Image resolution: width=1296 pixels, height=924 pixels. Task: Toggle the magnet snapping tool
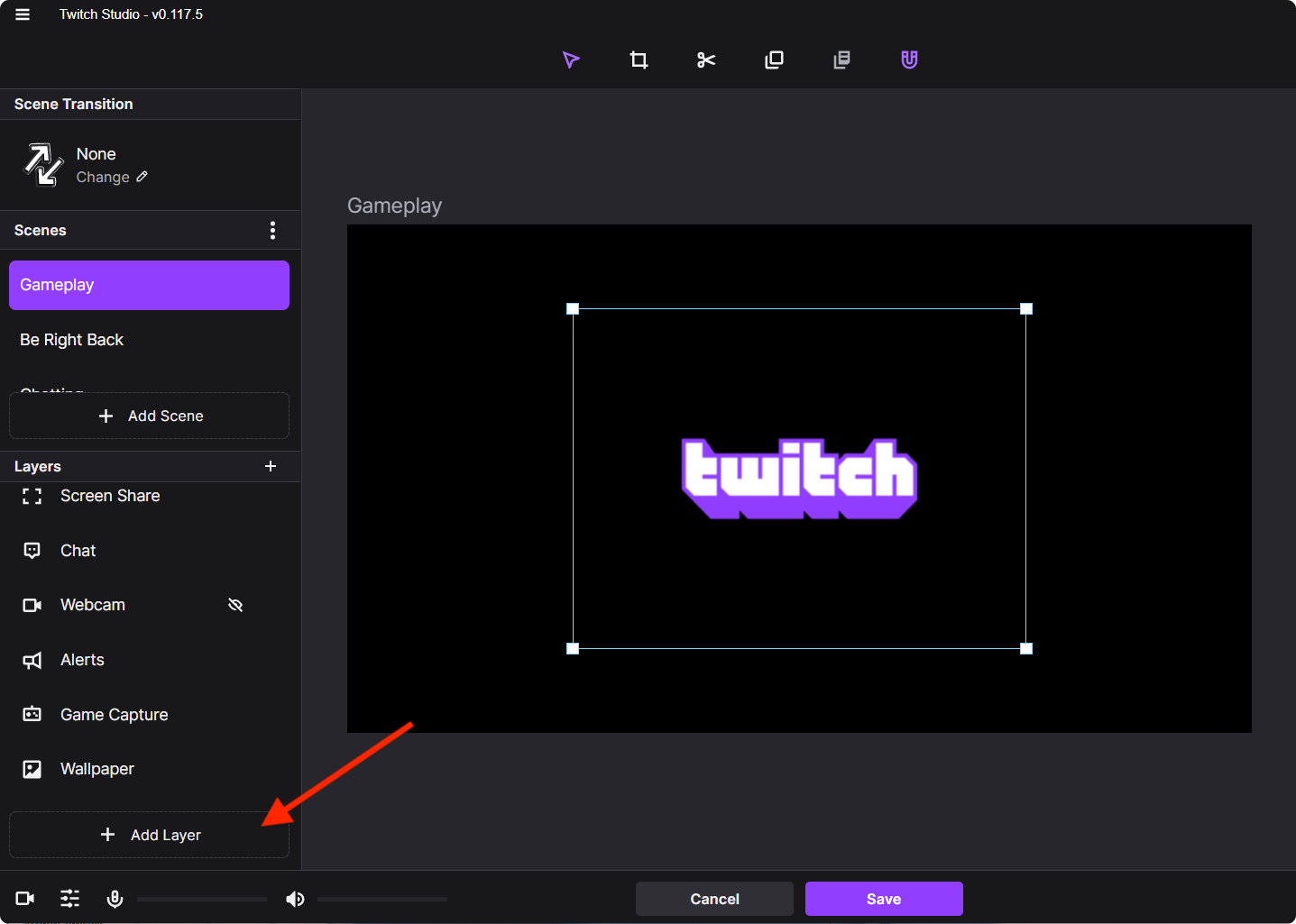coord(909,59)
